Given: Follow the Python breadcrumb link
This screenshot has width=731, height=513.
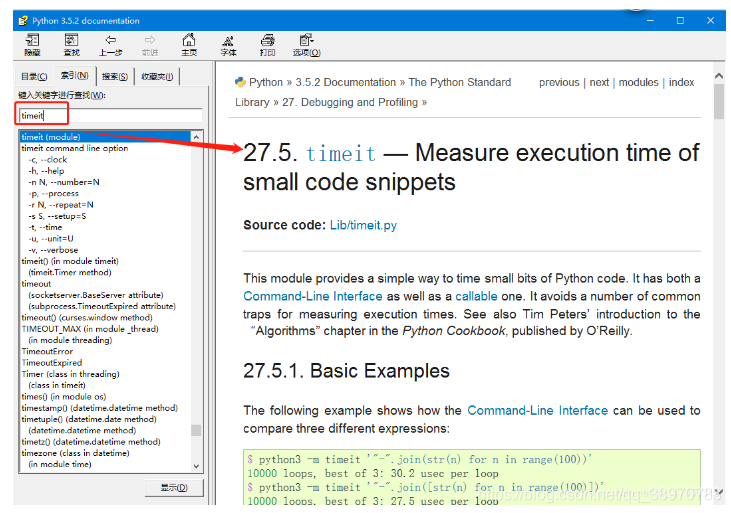Looking at the screenshot, I should point(266,83).
